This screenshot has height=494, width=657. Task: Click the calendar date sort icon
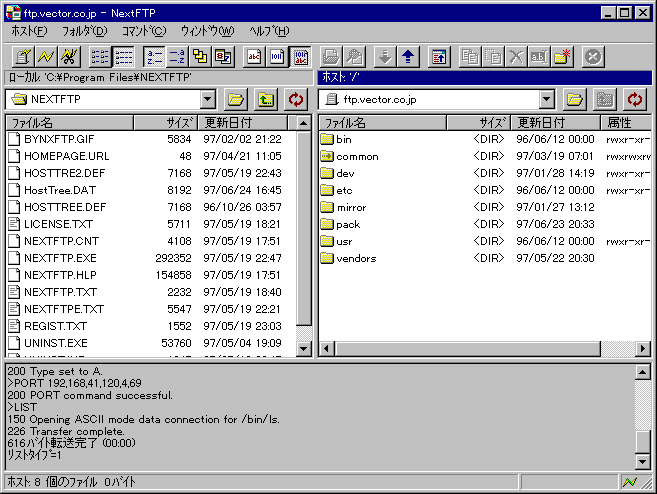pyautogui.click(x=223, y=57)
